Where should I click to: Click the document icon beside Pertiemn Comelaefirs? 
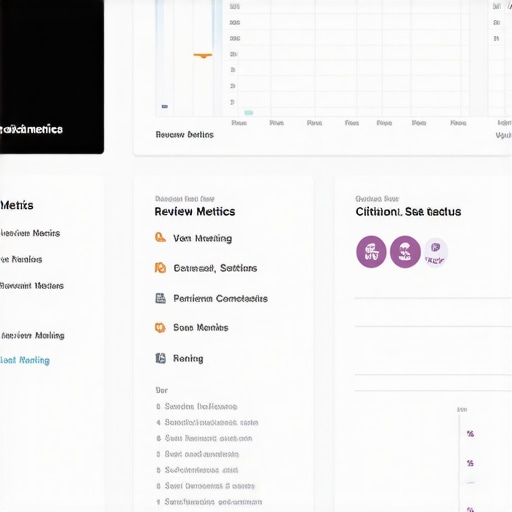point(161,298)
